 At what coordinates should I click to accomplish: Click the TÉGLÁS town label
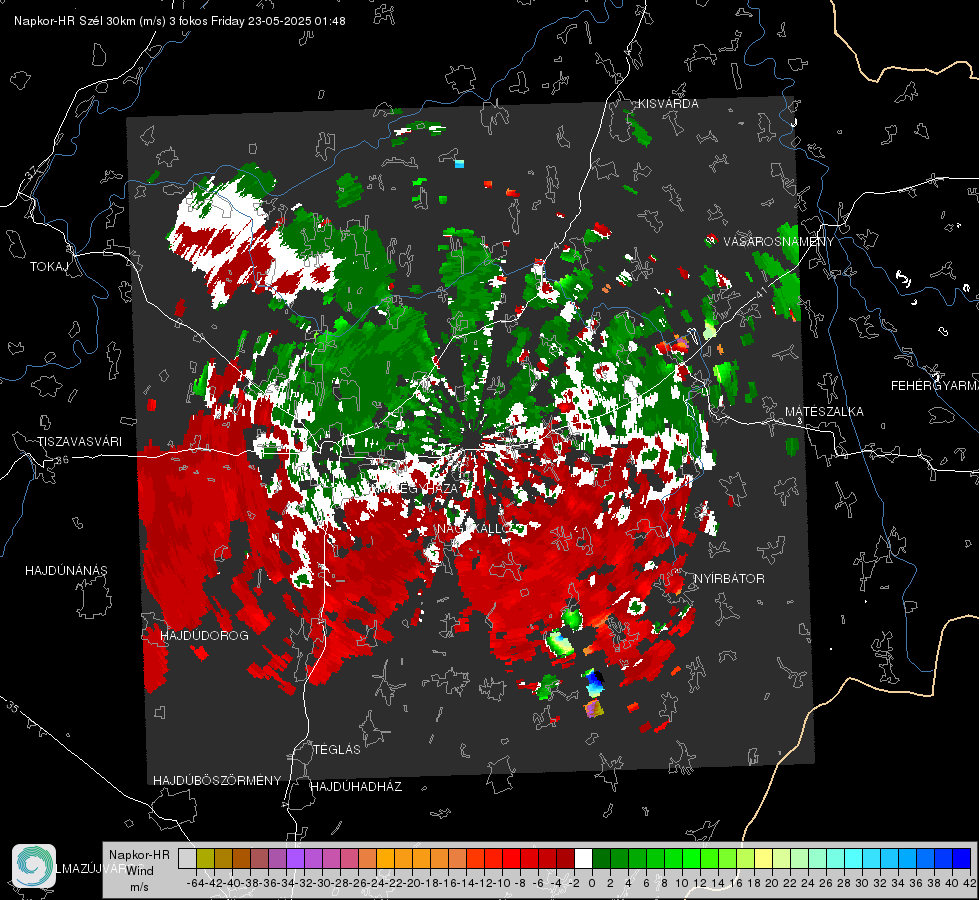(x=337, y=749)
